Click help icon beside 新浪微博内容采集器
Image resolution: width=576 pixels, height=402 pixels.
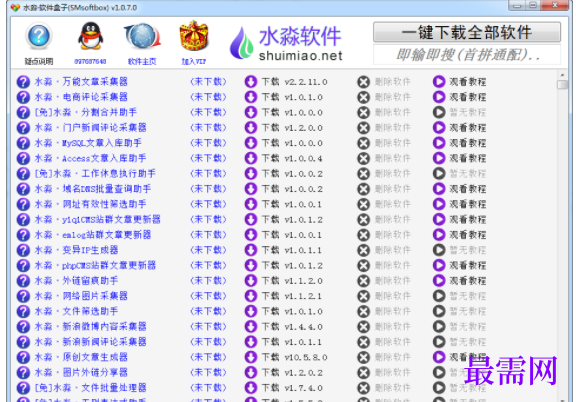[23, 327]
